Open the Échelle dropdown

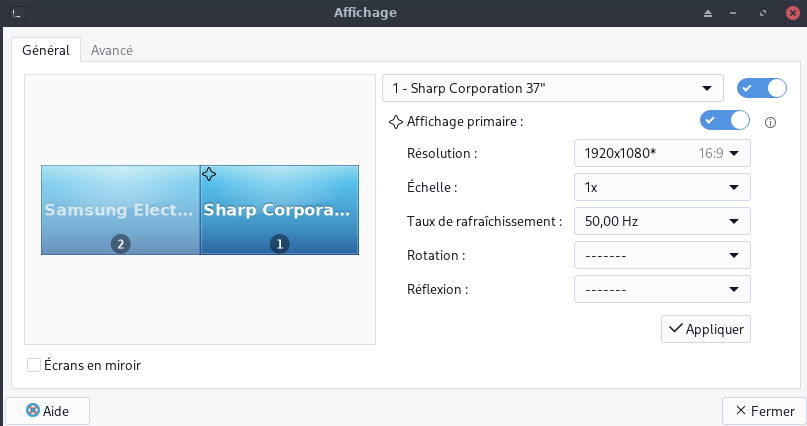pos(662,187)
